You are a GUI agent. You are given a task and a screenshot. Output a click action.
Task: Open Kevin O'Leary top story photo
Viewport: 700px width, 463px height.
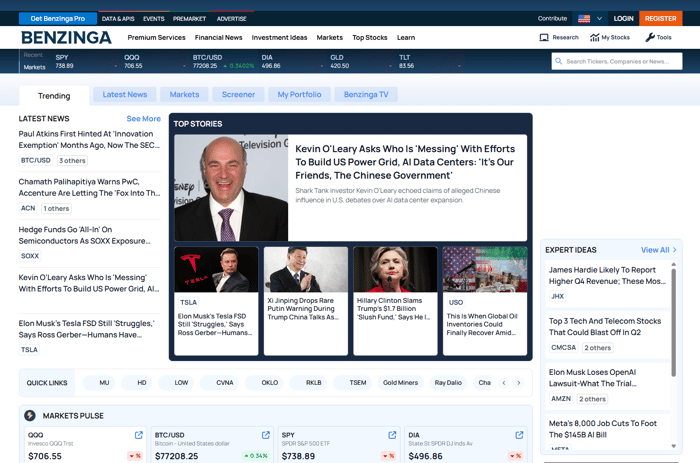pyautogui.click(x=231, y=188)
